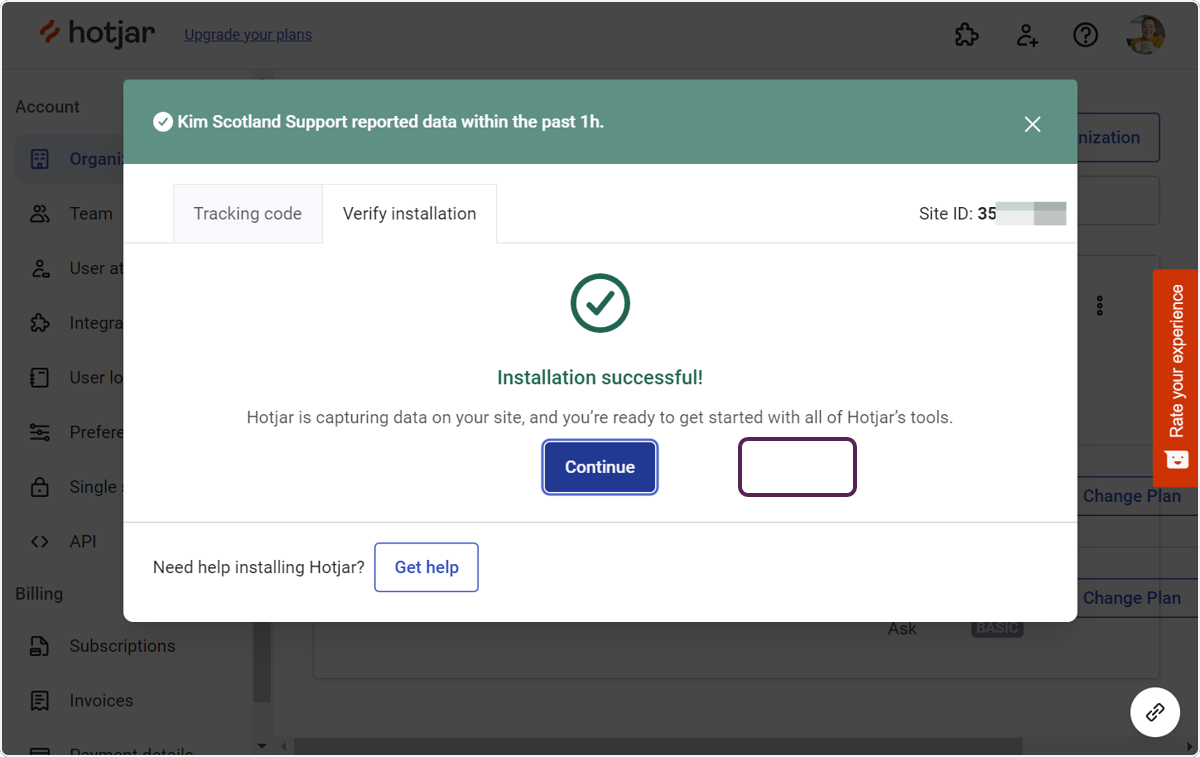Open the integrations puzzle icon in header
This screenshot has height=757, width=1200.
click(967, 35)
